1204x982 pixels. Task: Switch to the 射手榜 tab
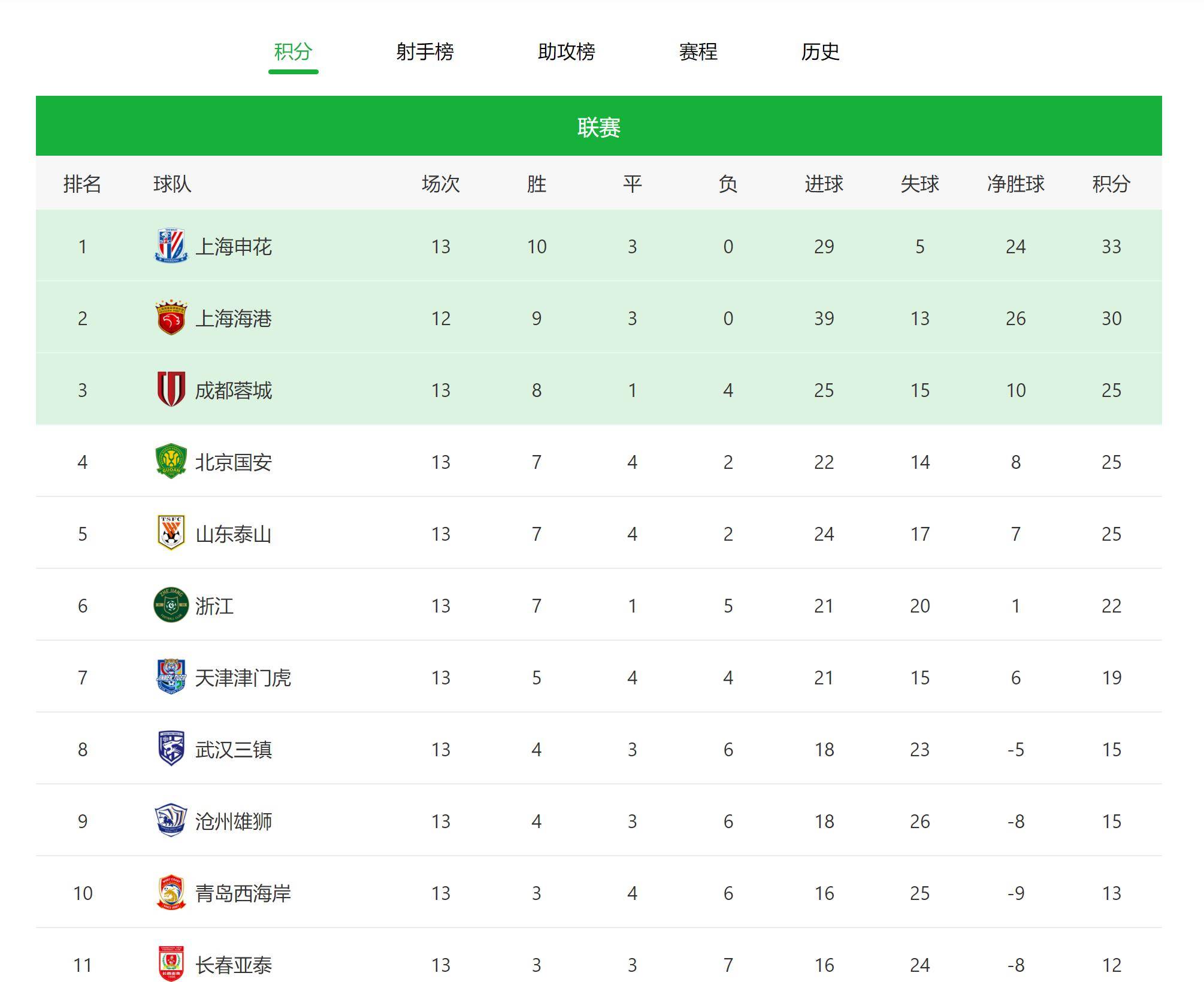point(425,52)
